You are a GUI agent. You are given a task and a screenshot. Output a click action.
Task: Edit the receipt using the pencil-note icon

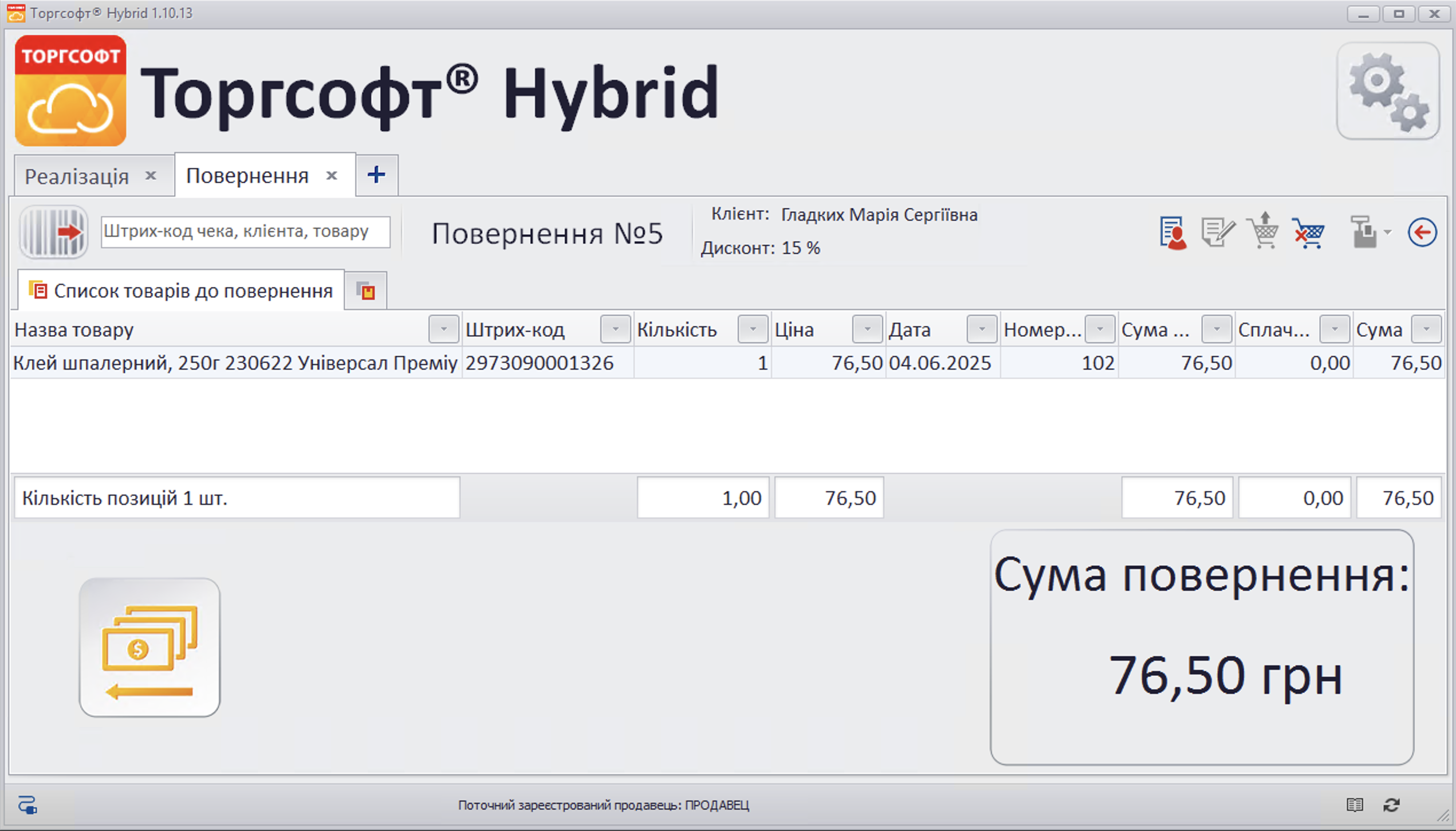click(1217, 233)
